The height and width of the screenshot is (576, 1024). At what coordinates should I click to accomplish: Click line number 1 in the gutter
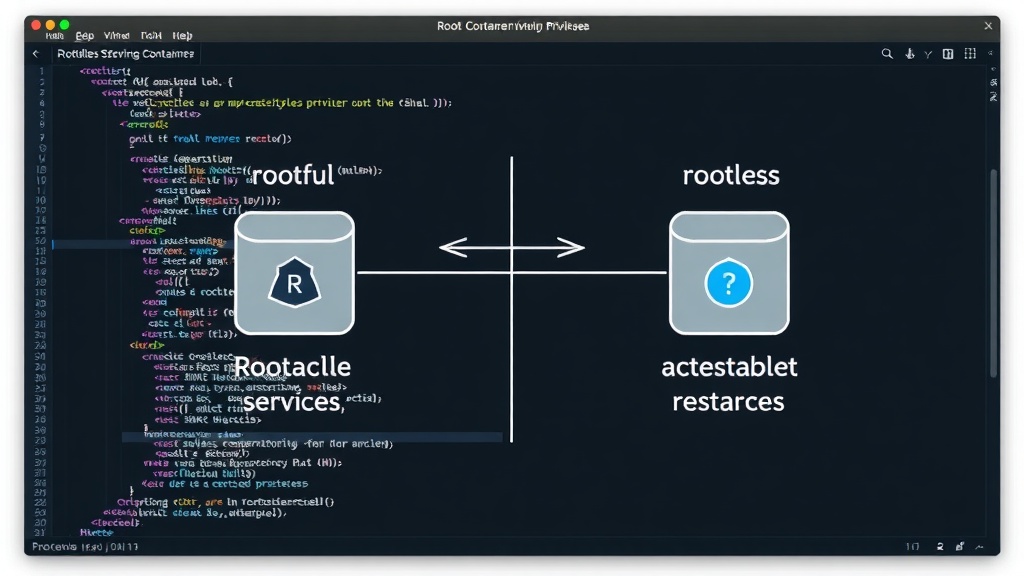point(42,71)
